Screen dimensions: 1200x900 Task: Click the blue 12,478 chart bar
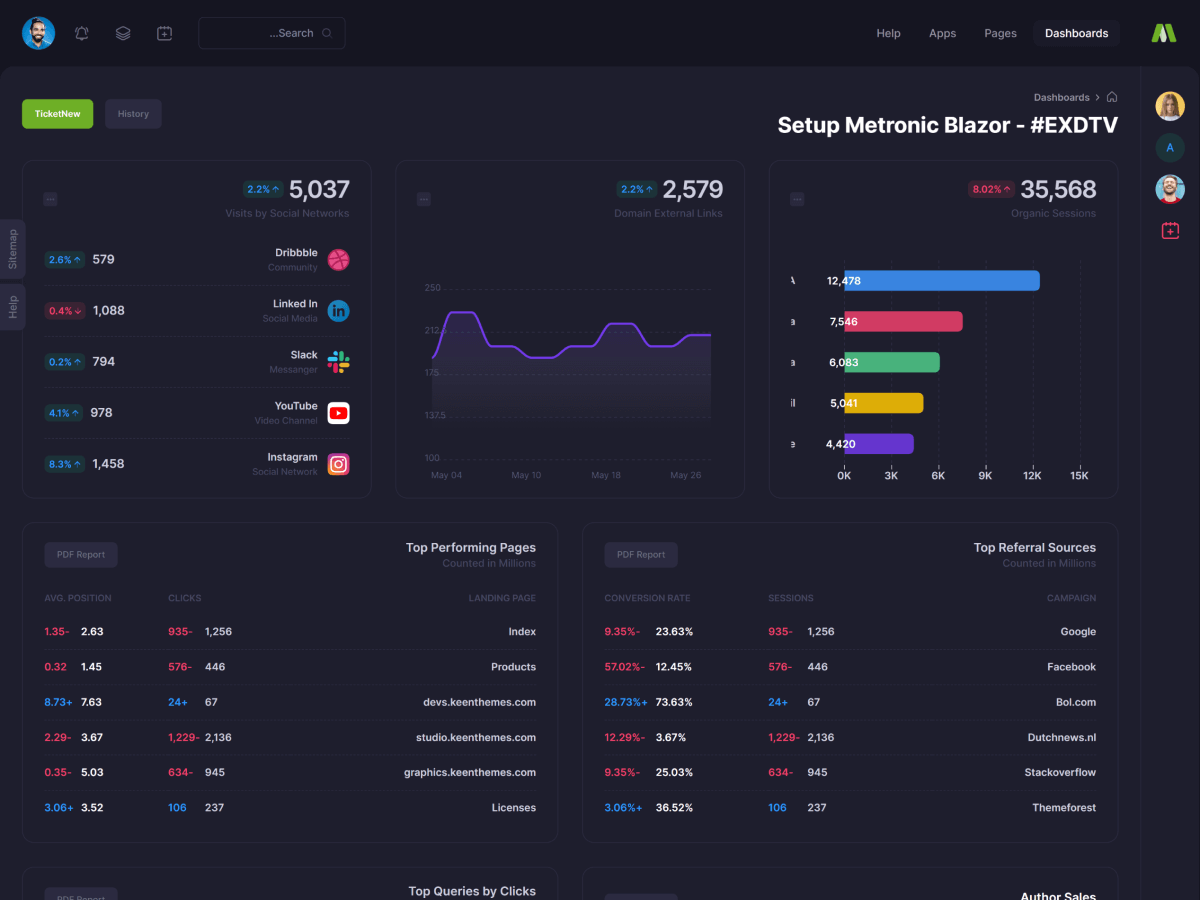pyautogui.click(x=940, y=281)
